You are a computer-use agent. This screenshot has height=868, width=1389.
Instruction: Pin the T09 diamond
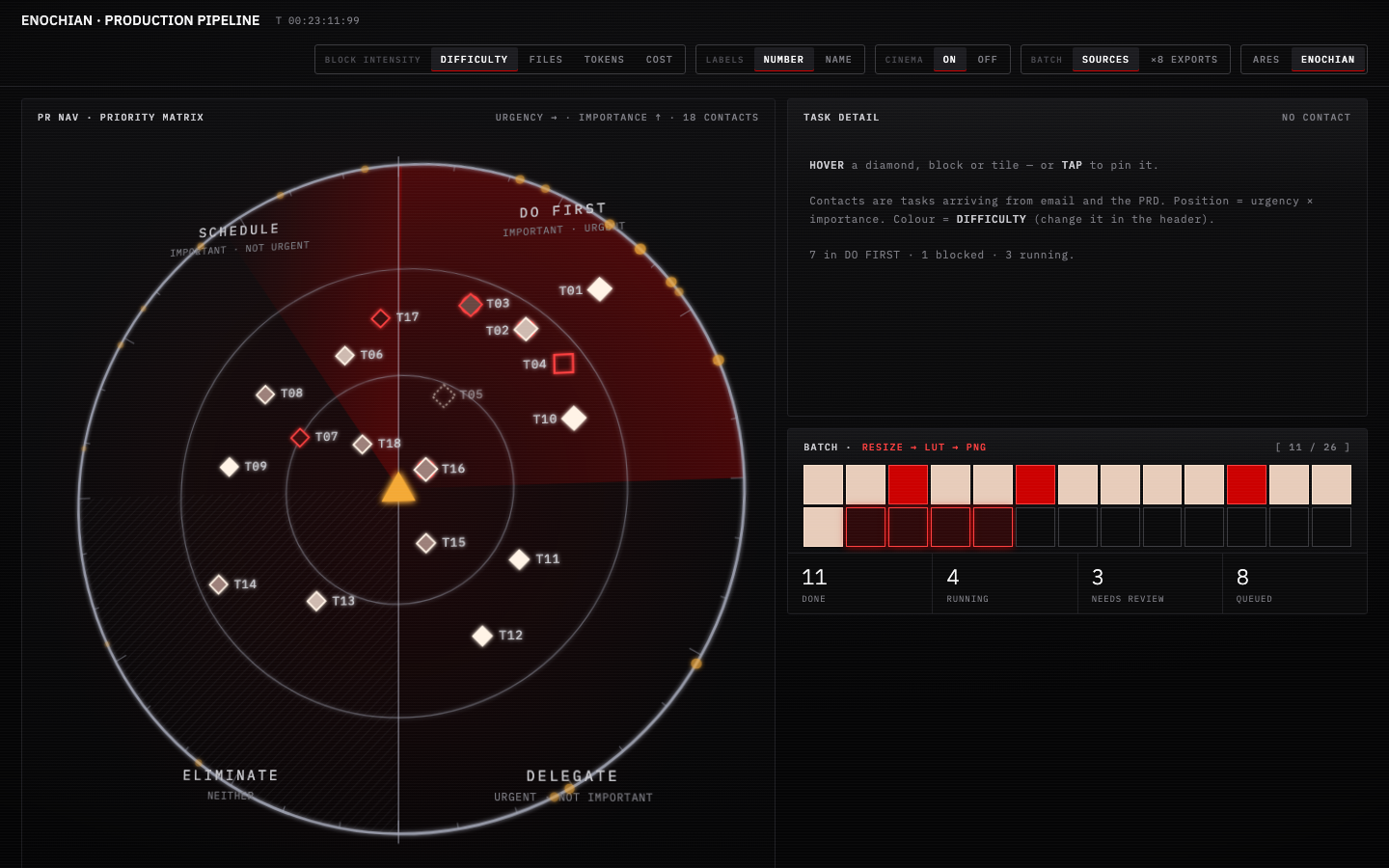pos(230,467)
